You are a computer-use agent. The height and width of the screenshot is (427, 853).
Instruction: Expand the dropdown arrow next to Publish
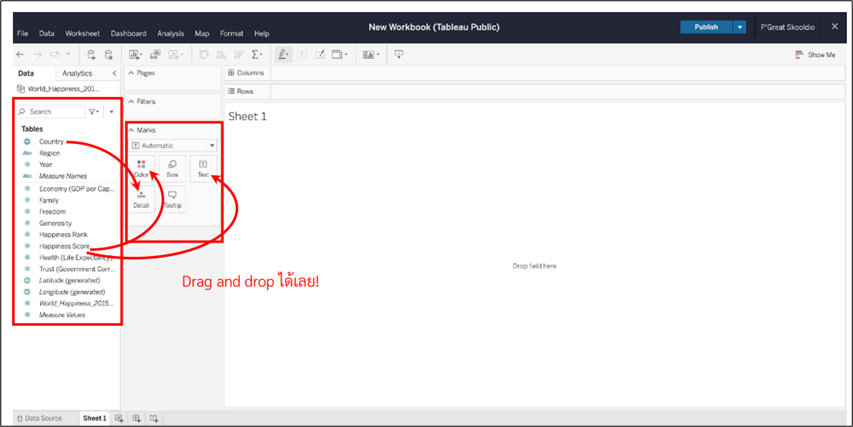pos(740,27)
